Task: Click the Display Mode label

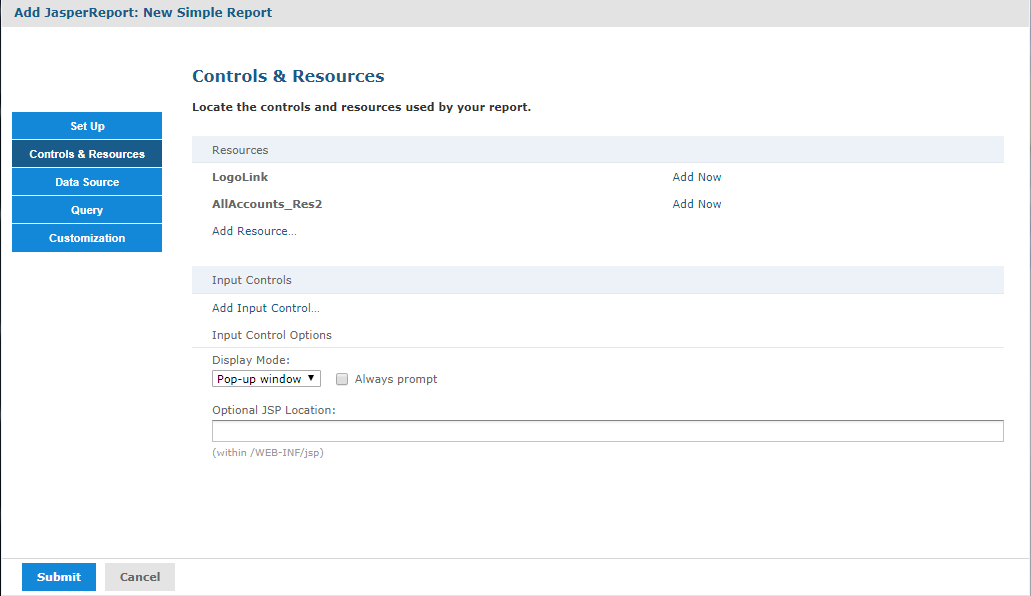Action: (x=251, y=360)
